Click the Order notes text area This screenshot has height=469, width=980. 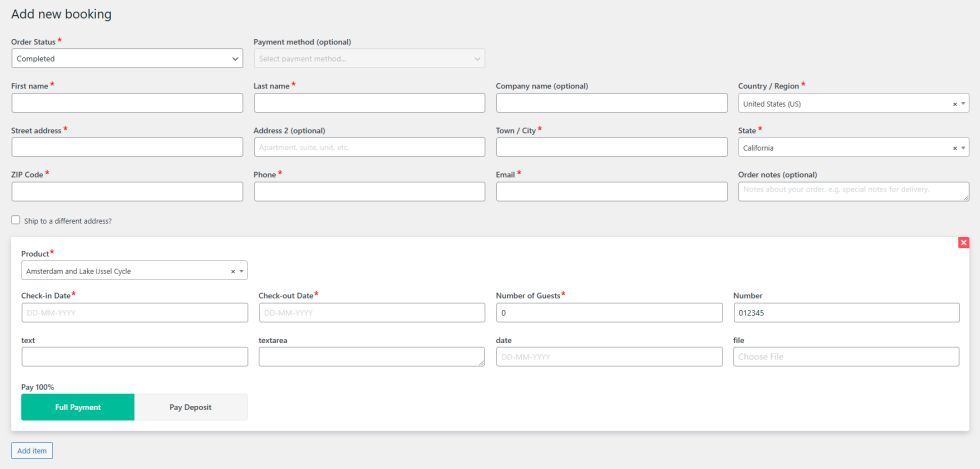[x=853, y=191]
